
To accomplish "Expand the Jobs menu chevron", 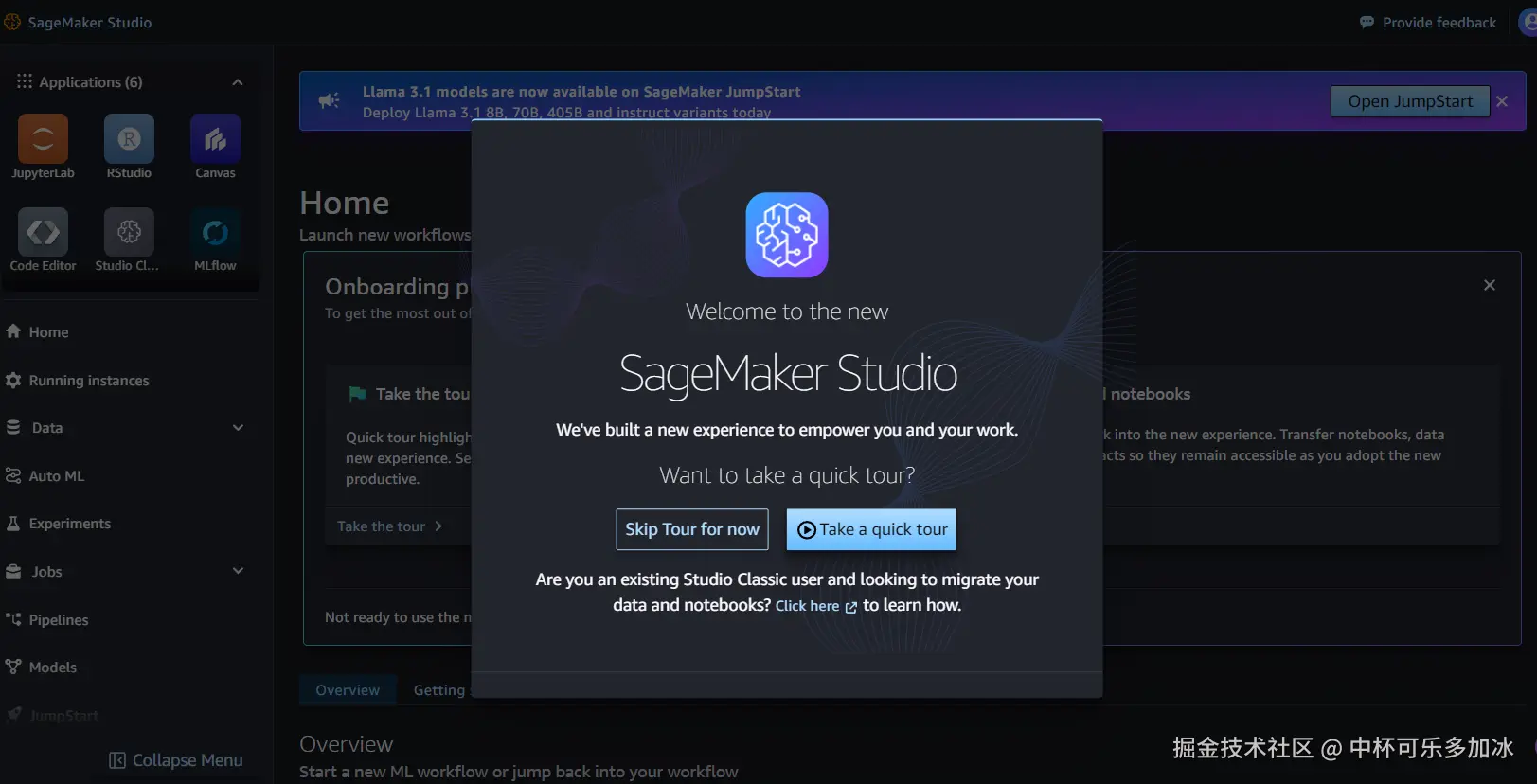I will [x=238, y=571].
